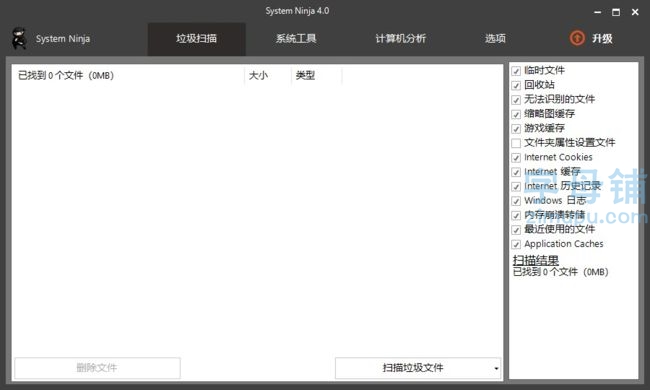650x390 pixels.
Task: Click the System Ninja brand text
Action: pos(63,39)
